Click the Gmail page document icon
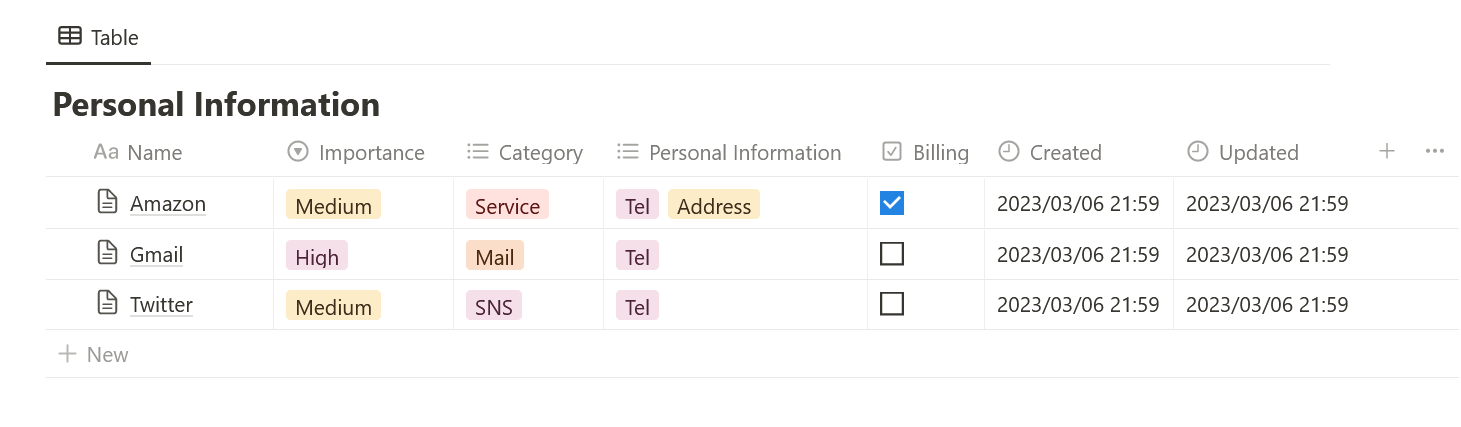The image size is (1461, 427). click(107, 253)
